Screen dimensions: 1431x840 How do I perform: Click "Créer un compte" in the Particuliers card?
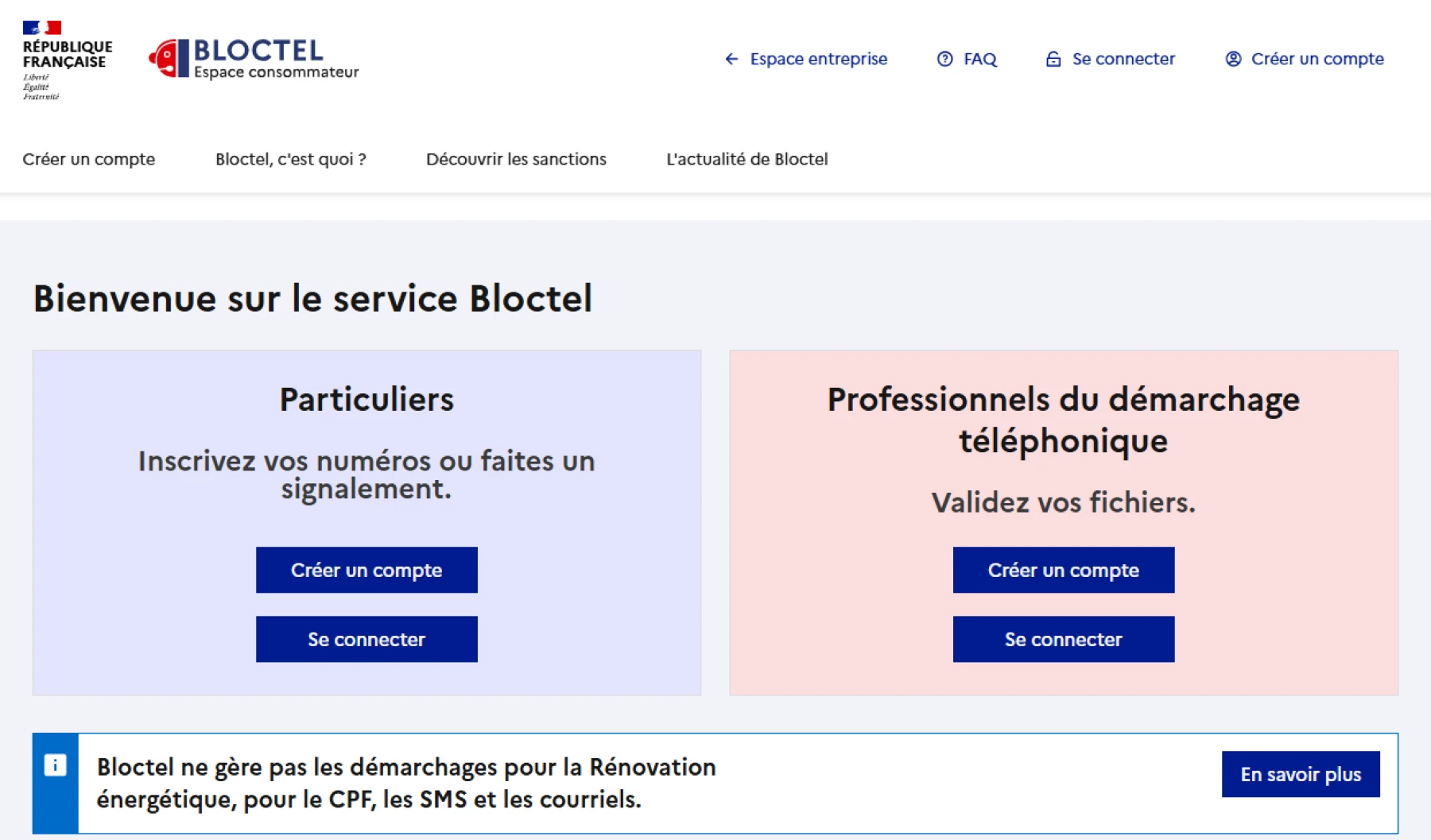click(366, 570)
